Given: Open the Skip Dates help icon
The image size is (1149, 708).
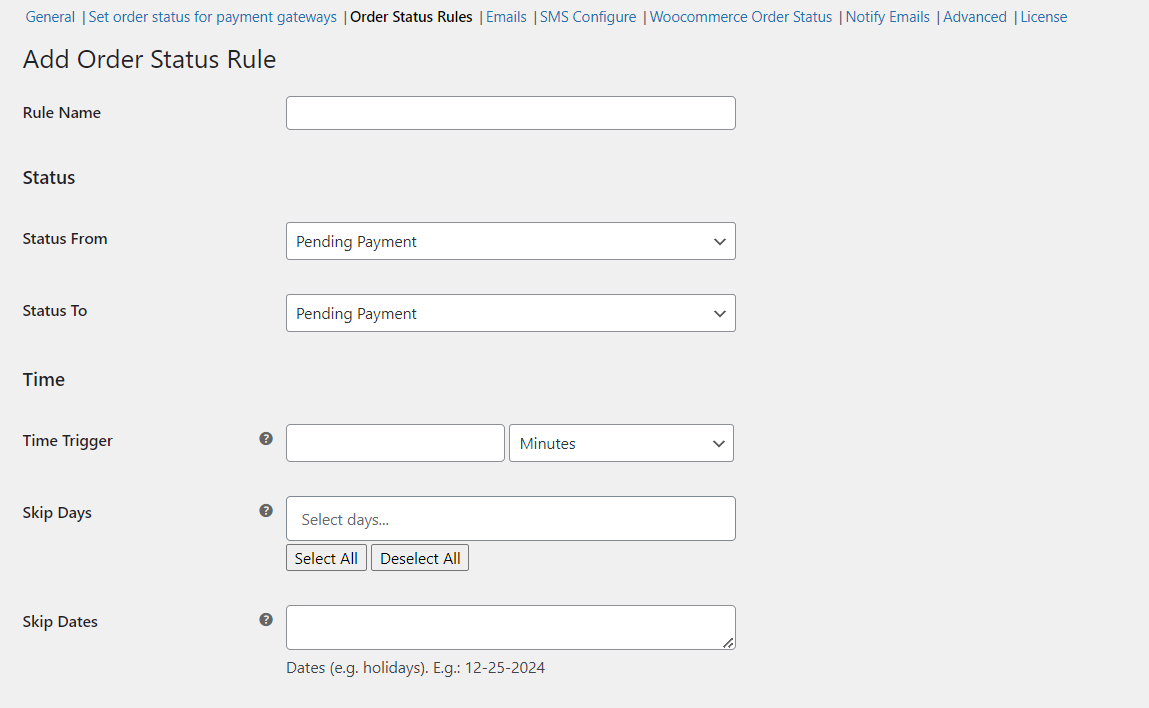Looking at the screenshot, I should click(x=266, y=619).
